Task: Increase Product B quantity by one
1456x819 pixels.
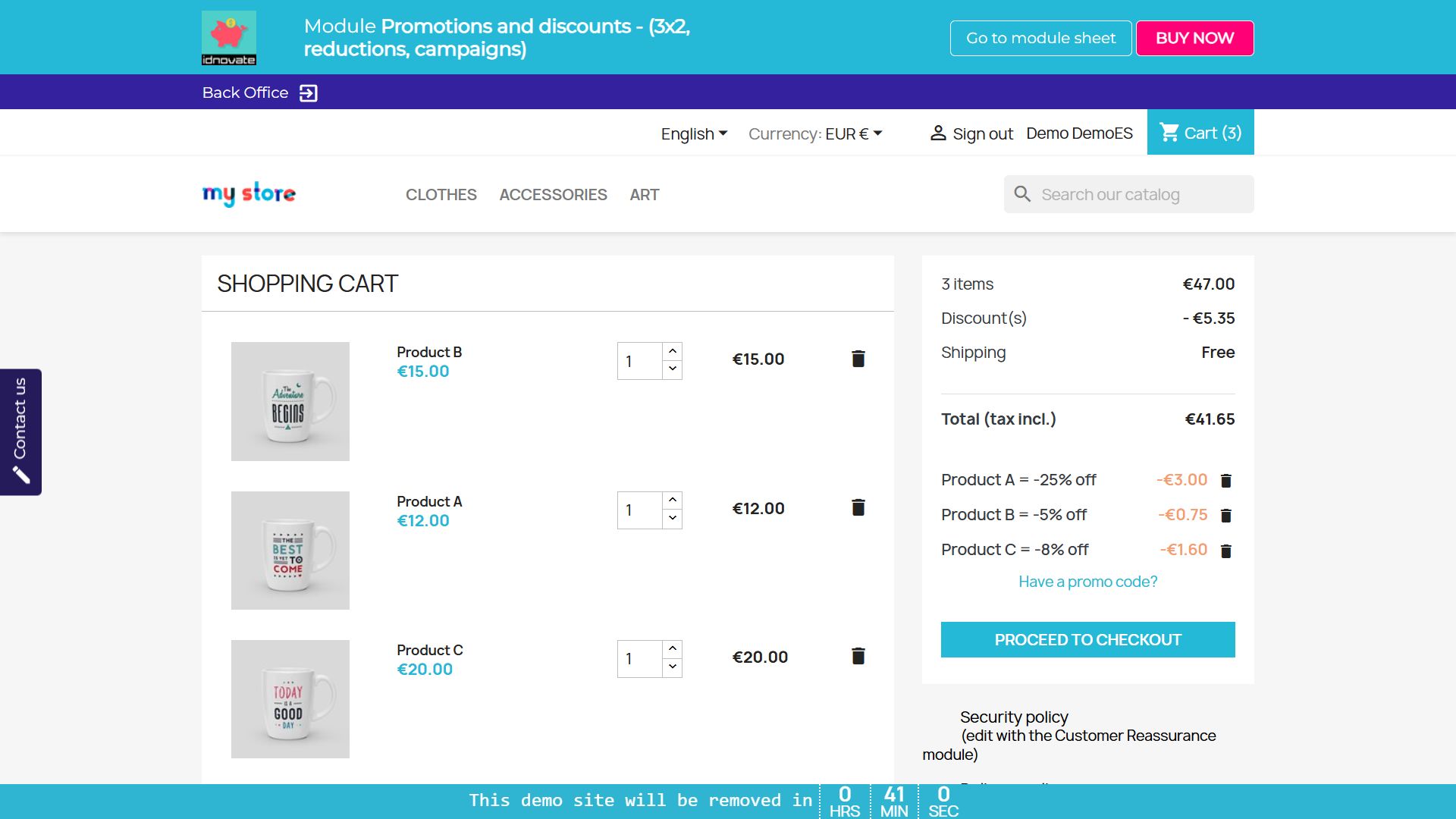Action: (x=673, y=351)
